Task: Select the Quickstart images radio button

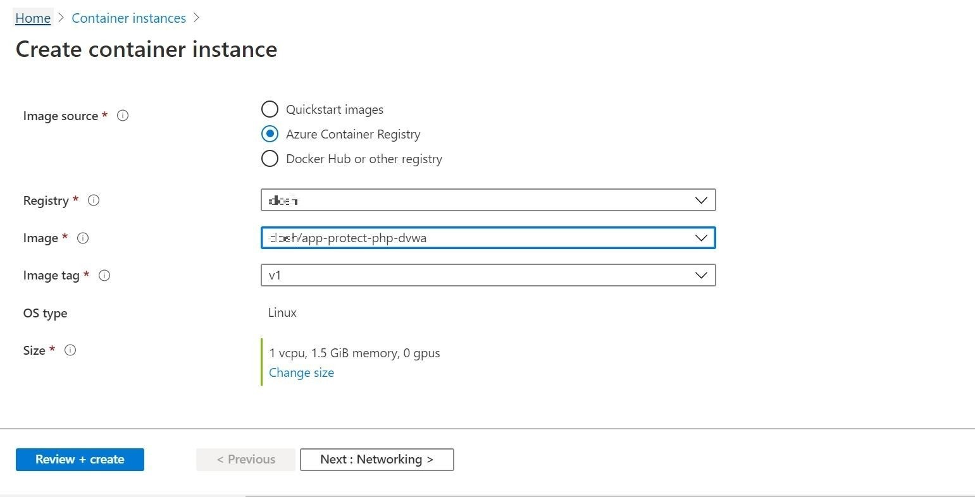Action: point(269,109)
